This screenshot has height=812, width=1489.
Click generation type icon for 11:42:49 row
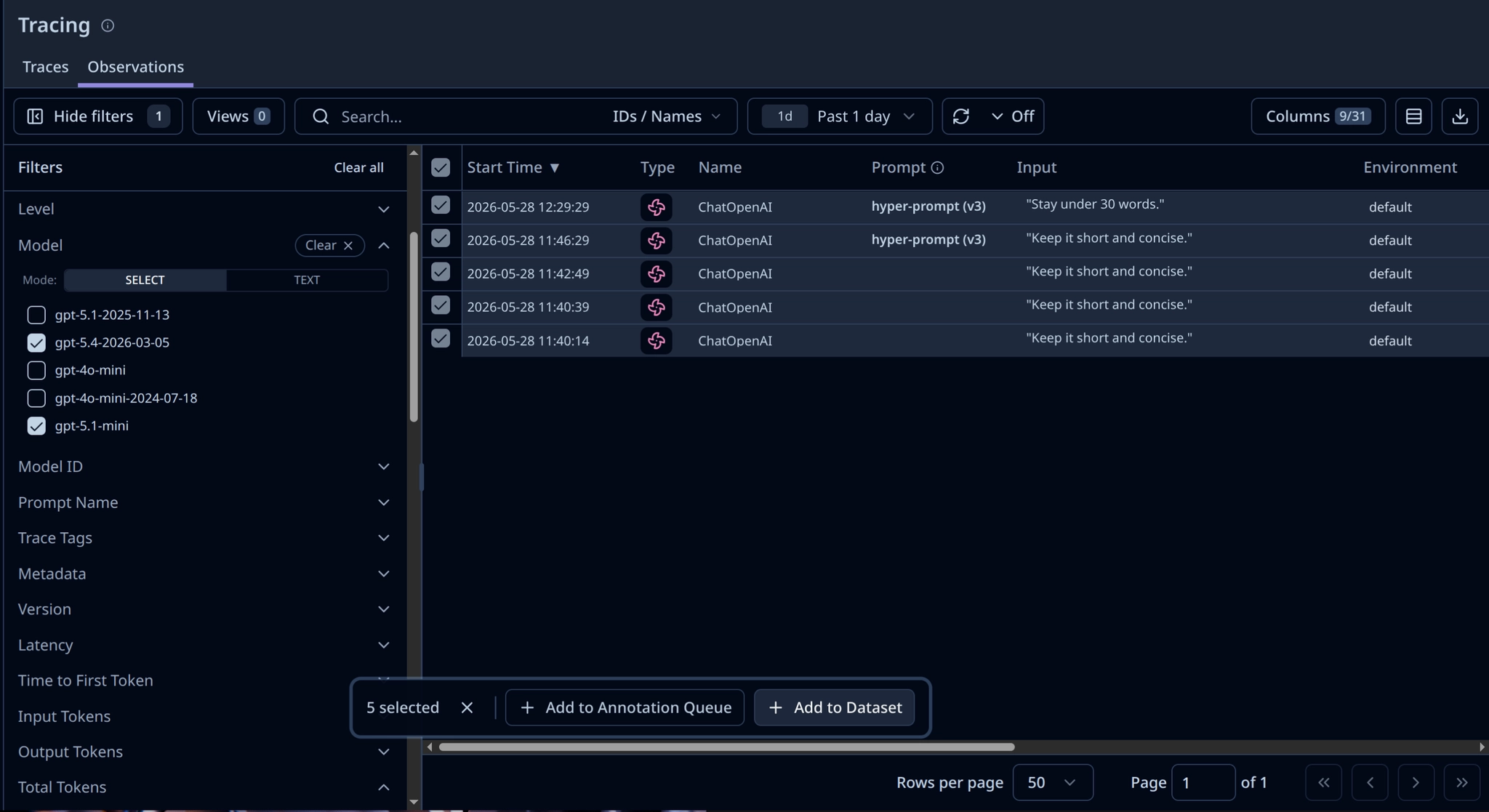coord(656,274)
